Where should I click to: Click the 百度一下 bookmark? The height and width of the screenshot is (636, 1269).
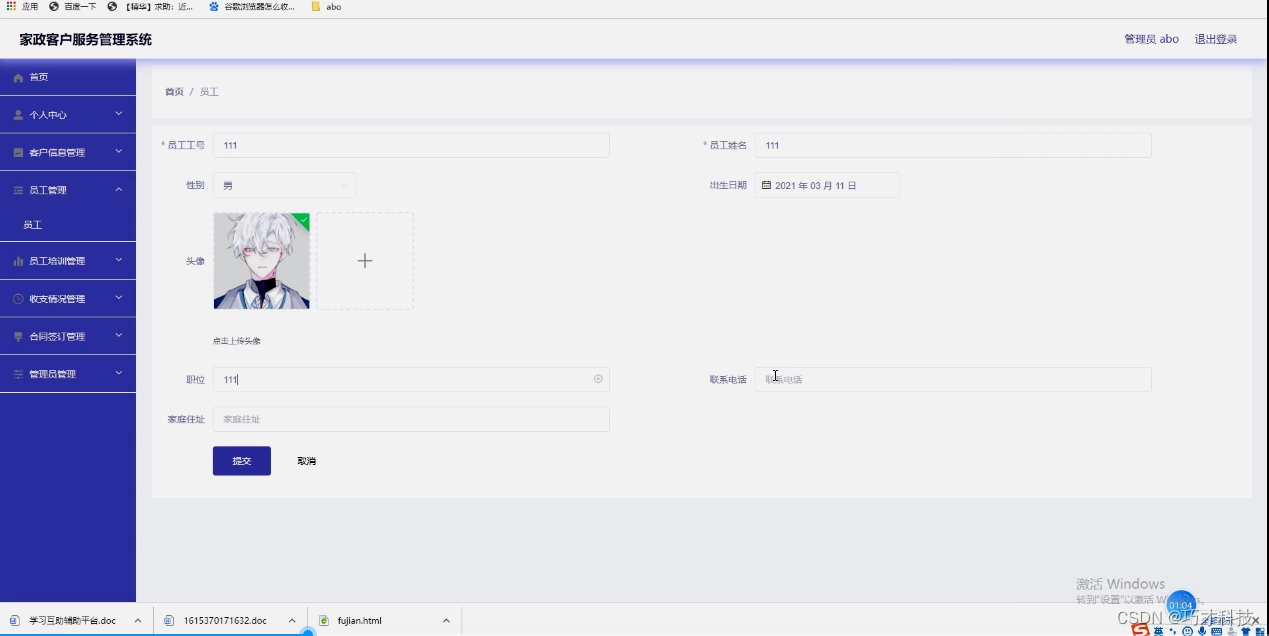coord(73,6)
